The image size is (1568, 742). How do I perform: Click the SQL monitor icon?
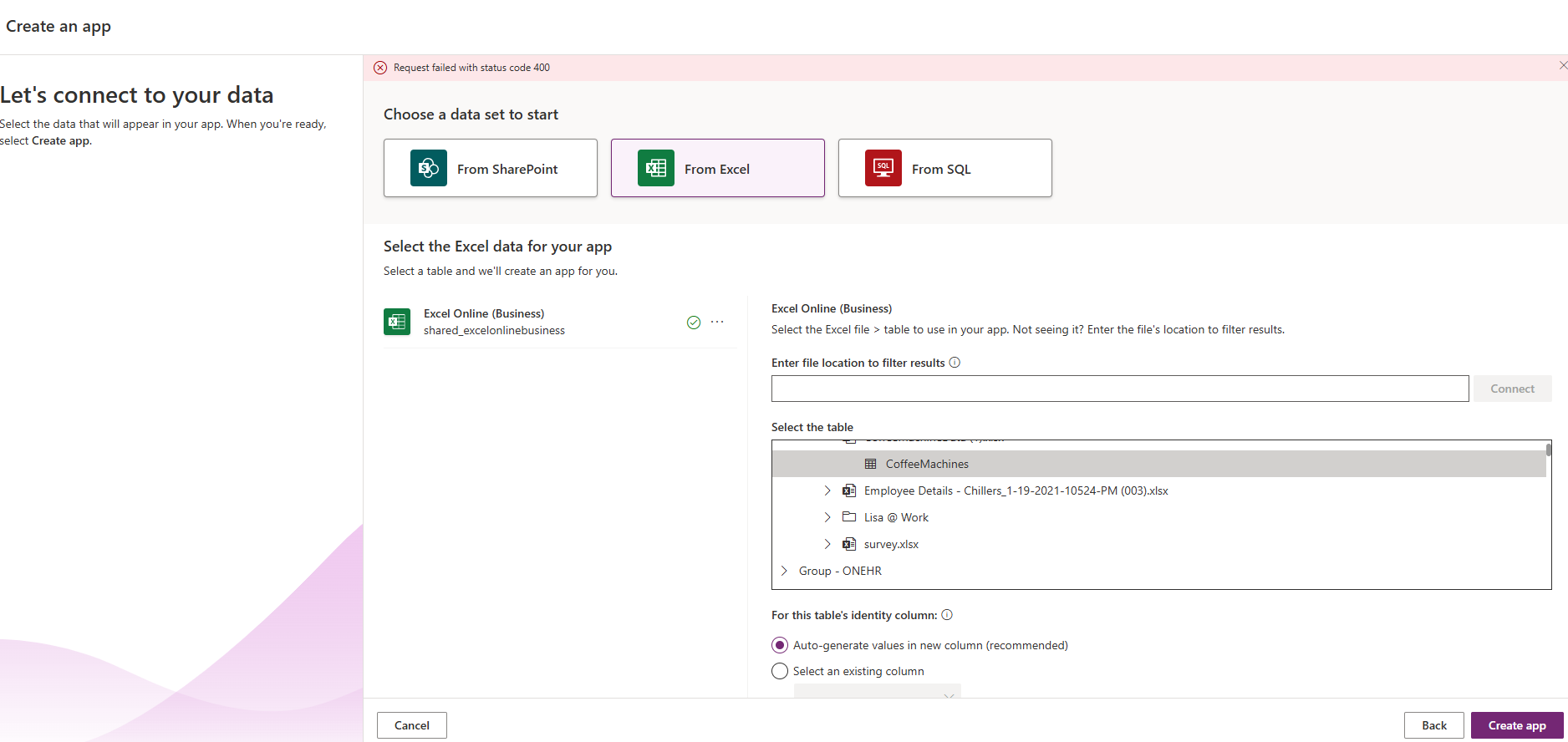tap(883, 168)
